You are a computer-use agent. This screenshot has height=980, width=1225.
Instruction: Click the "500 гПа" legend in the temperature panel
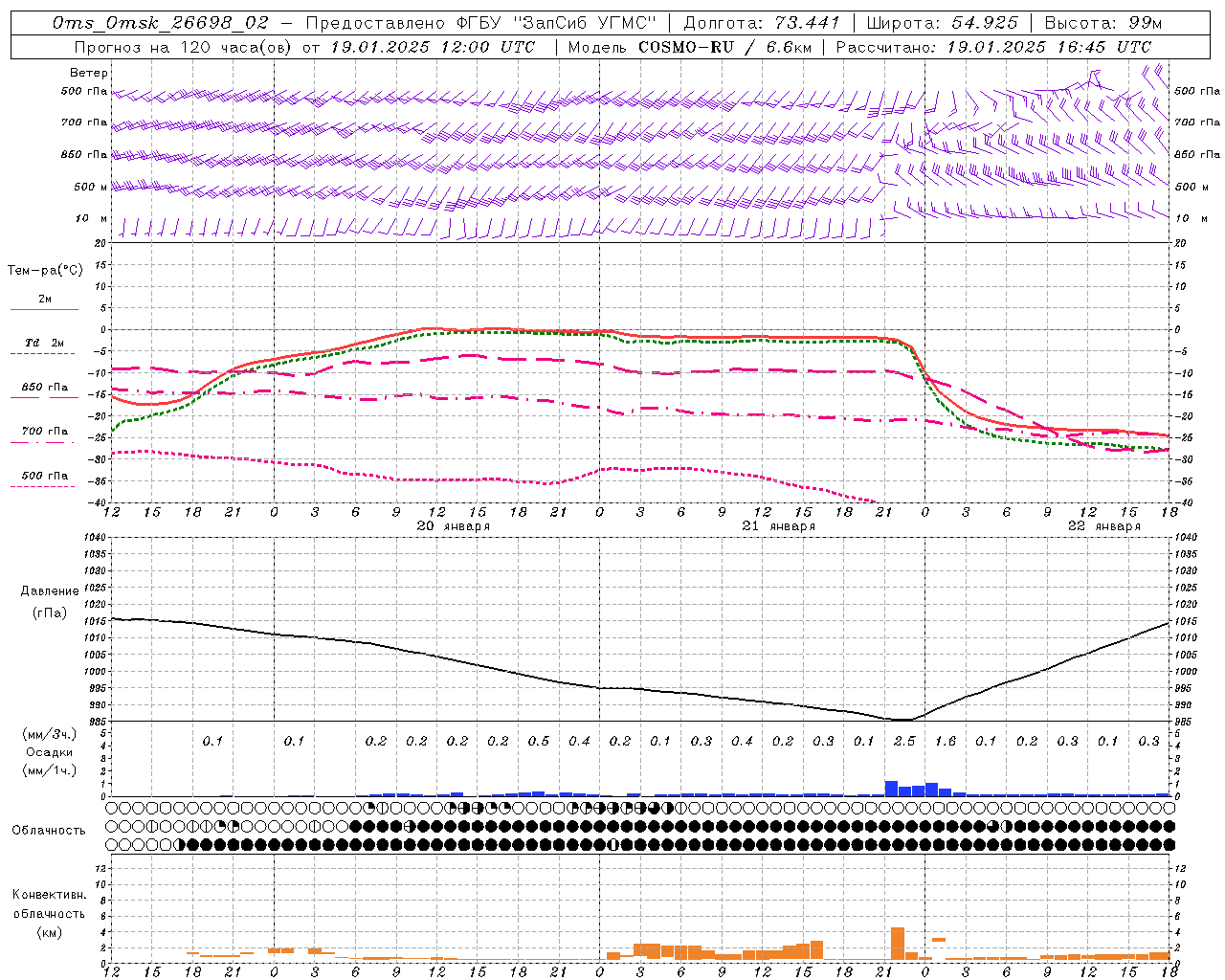tap(45, 476)
